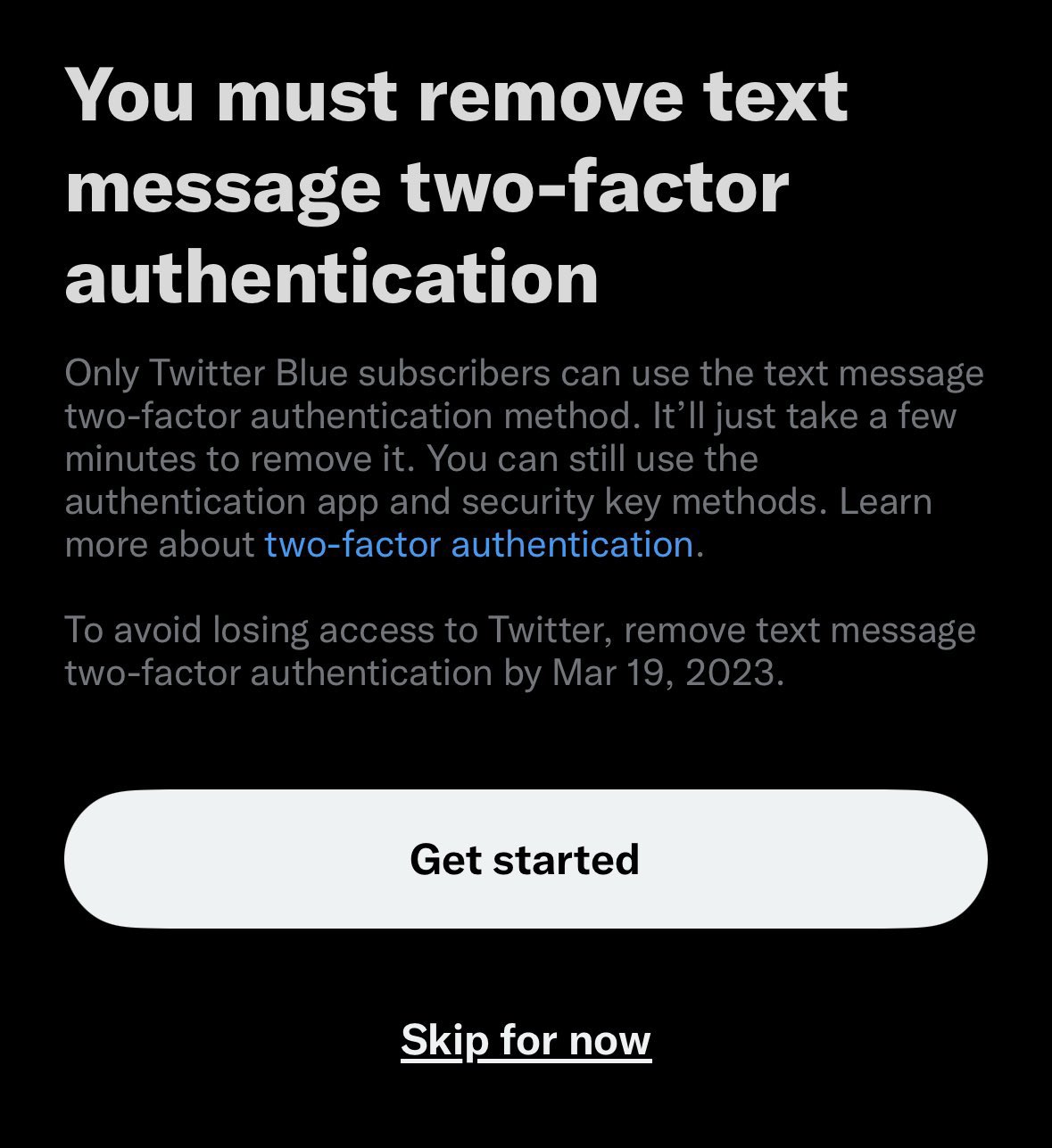Begin removal with the white Get started pill
The height and width of the screenshot is (1148, 1052).
[x=526, y=859]
